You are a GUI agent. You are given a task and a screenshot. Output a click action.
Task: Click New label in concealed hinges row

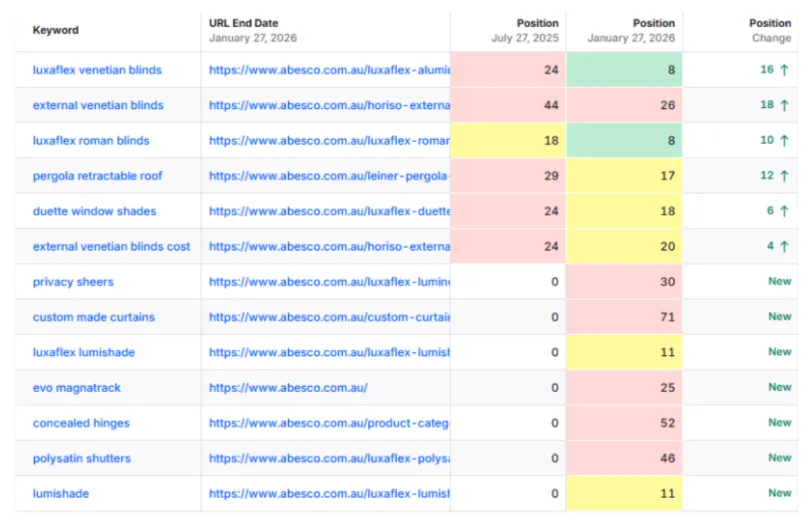[x=780, y=423]
